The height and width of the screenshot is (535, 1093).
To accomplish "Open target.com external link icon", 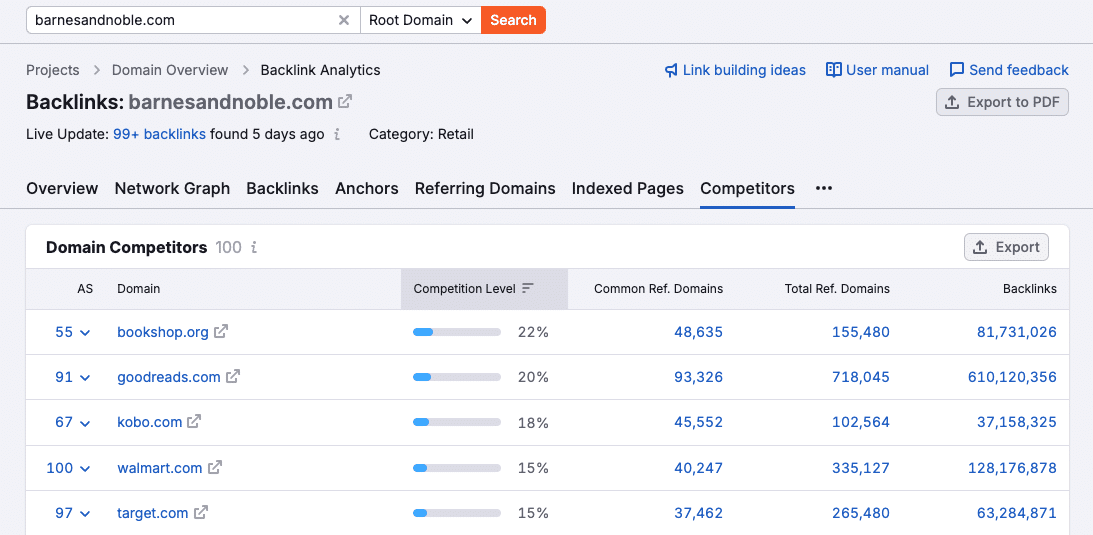I will point(201,513).
